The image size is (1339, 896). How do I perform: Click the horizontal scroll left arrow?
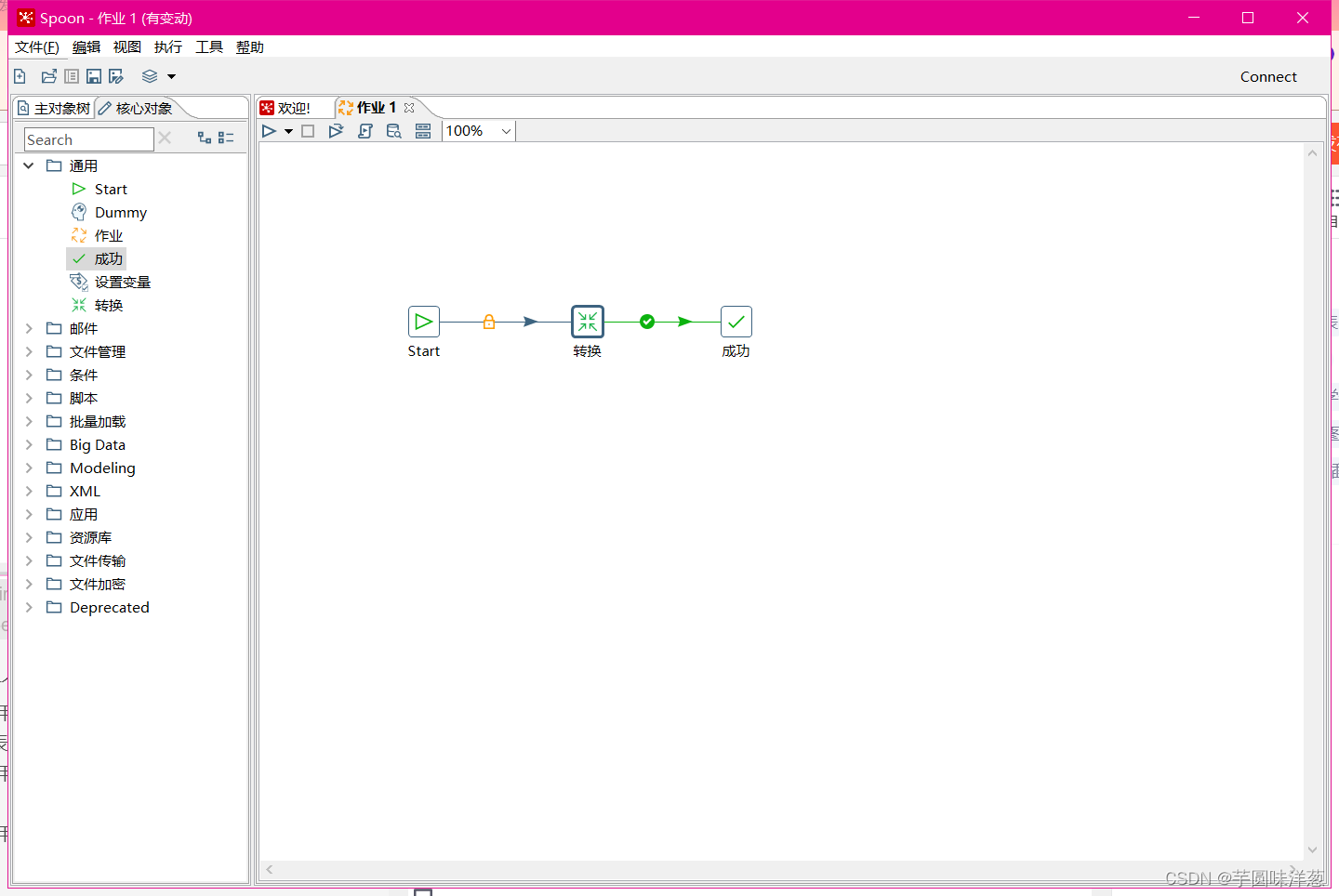(x=270, y=870)
